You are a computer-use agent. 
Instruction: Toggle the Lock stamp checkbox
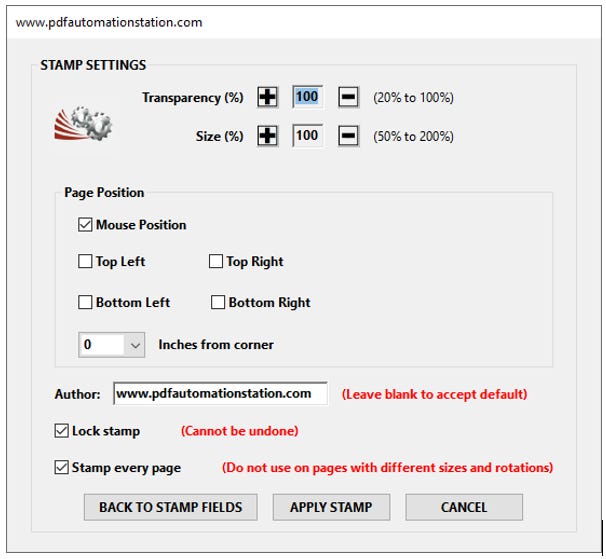click(x=61, y=431)
